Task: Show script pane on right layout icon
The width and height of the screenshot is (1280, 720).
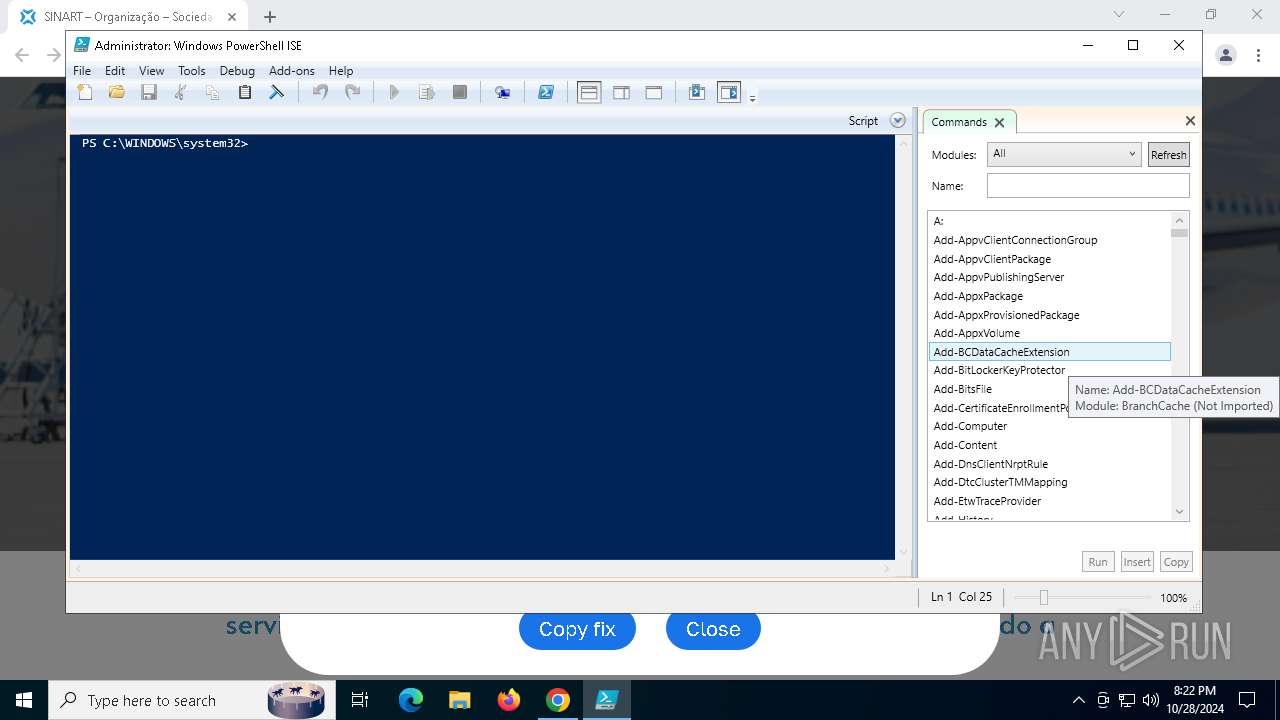Action: [621, 92]
